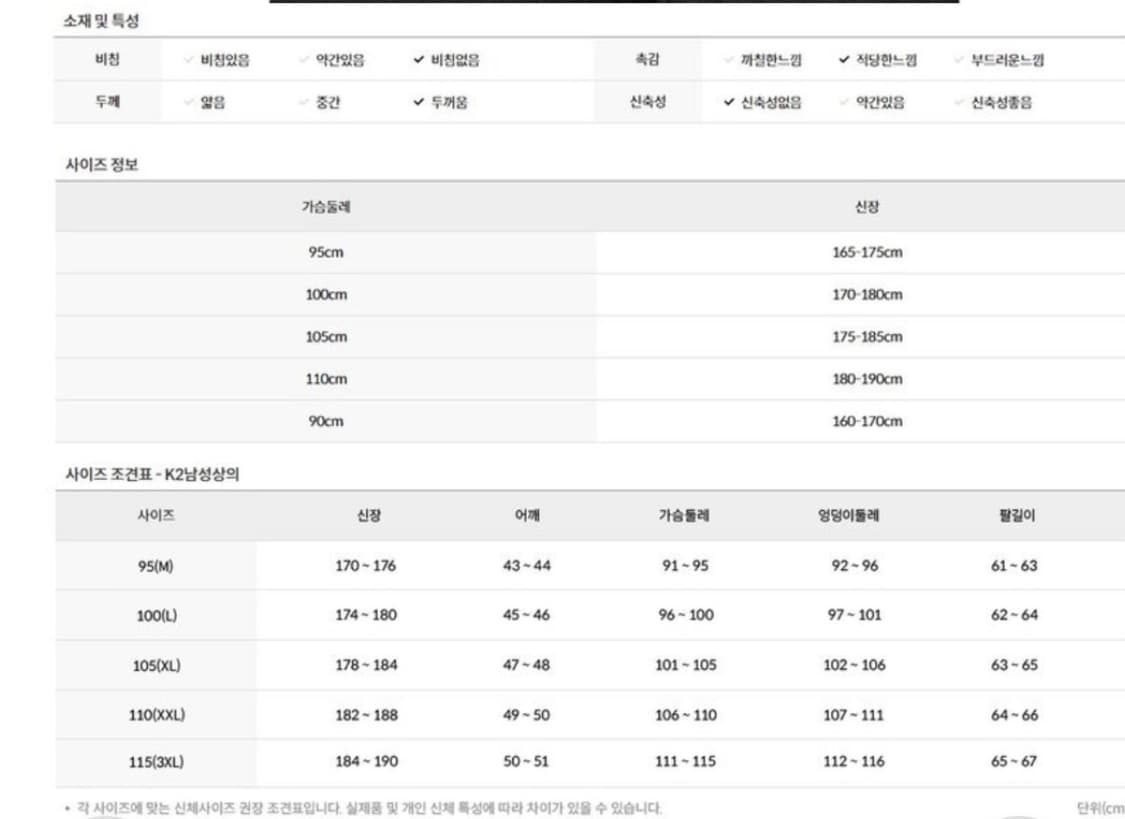Click the 신장 header in 사이즈 정보 table

tap(866, 207)
